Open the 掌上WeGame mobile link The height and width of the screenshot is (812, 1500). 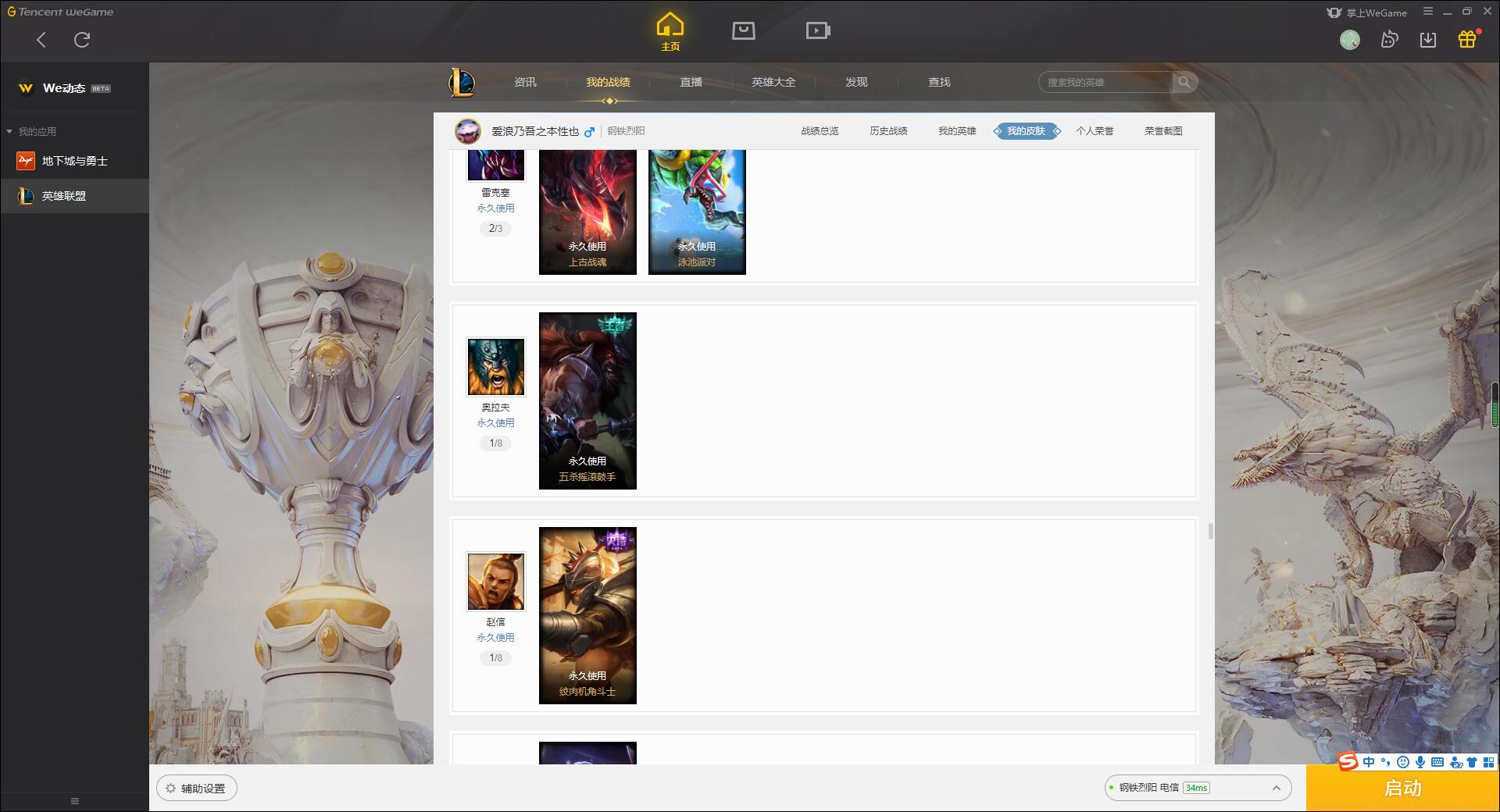[1366, 12]
